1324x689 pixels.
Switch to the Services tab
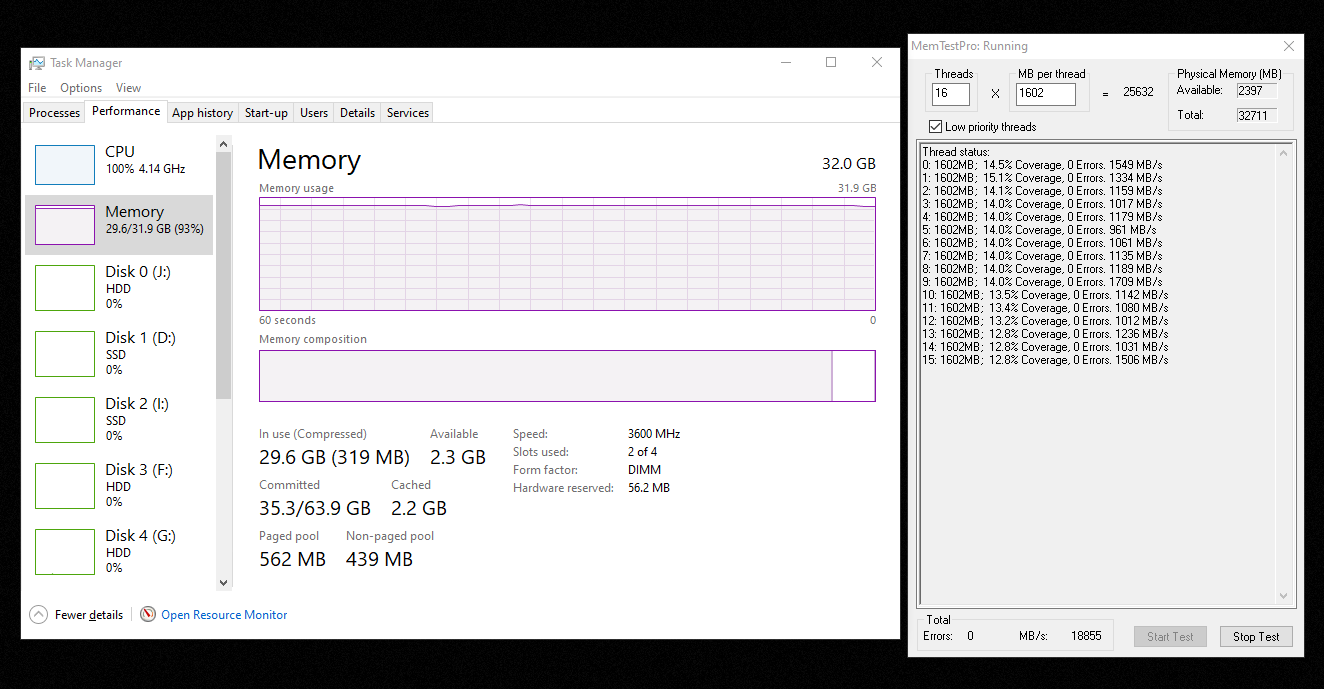[x=408, y=113]
